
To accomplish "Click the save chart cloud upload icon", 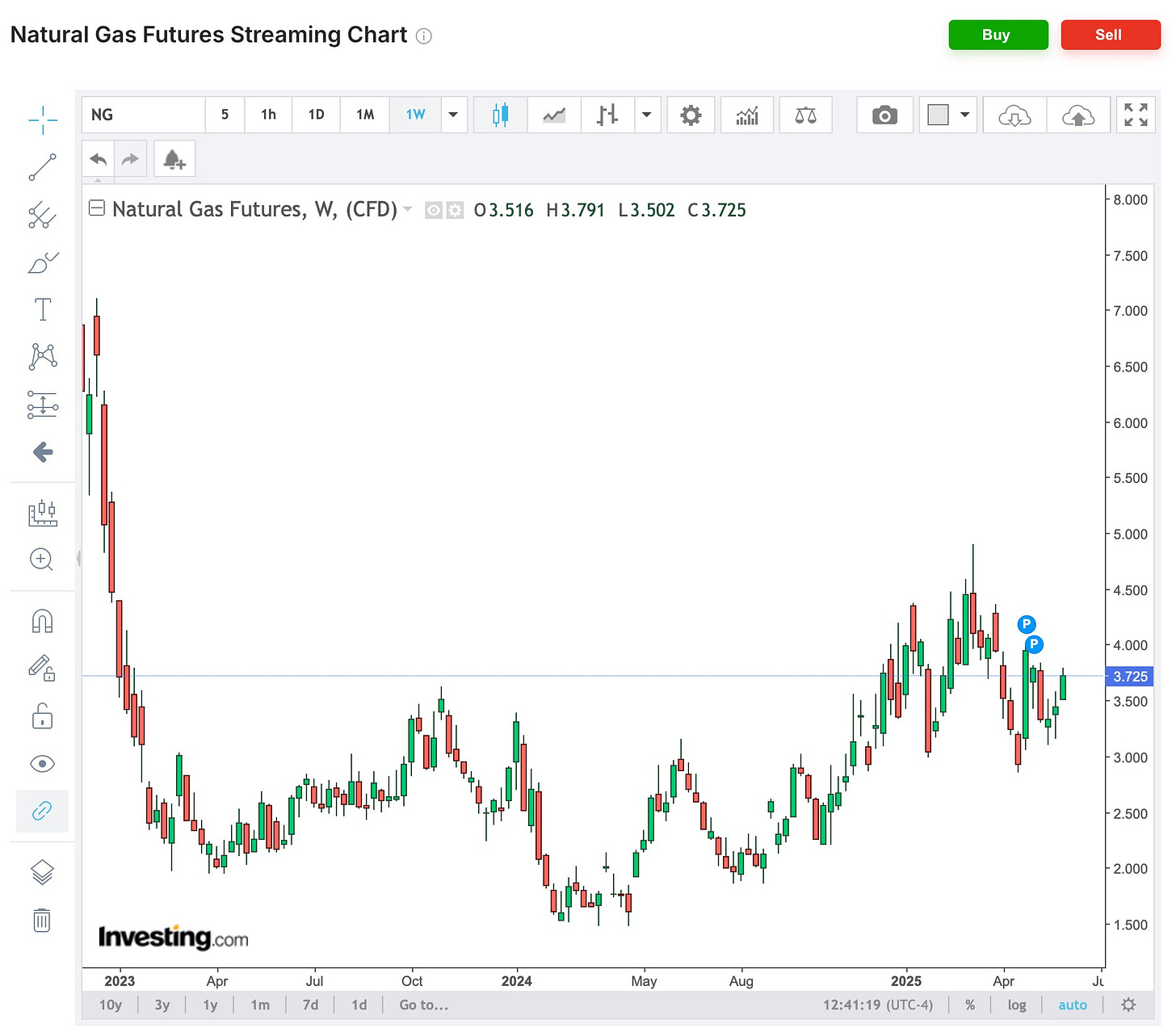I will (1078, 115).
